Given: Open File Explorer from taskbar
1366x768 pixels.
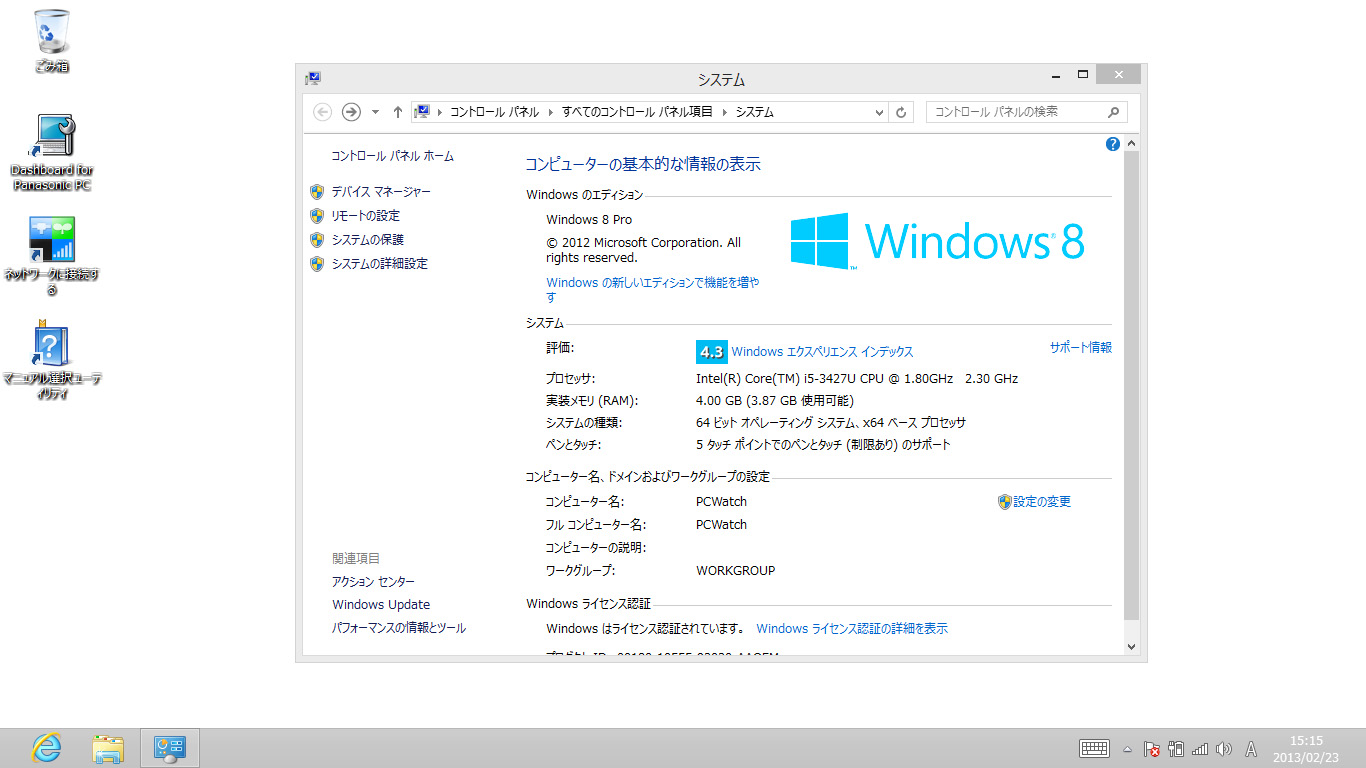Looking at the screenshot, I should (x=108, y=748).
